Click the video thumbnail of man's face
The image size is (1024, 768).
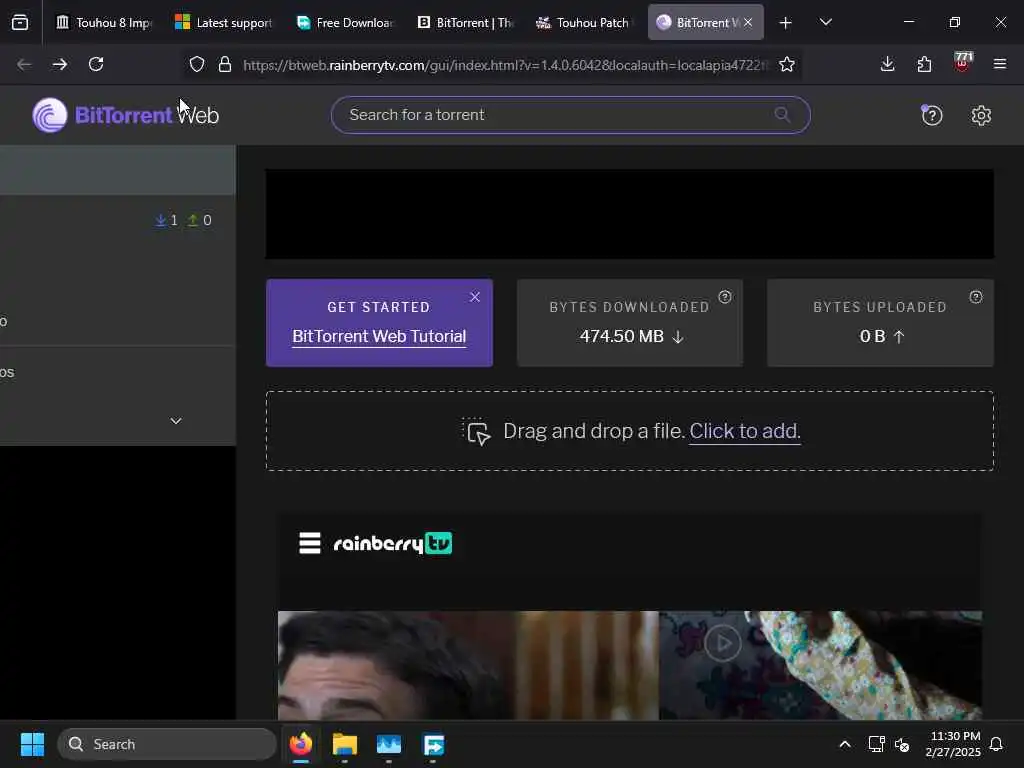(468, 665)
